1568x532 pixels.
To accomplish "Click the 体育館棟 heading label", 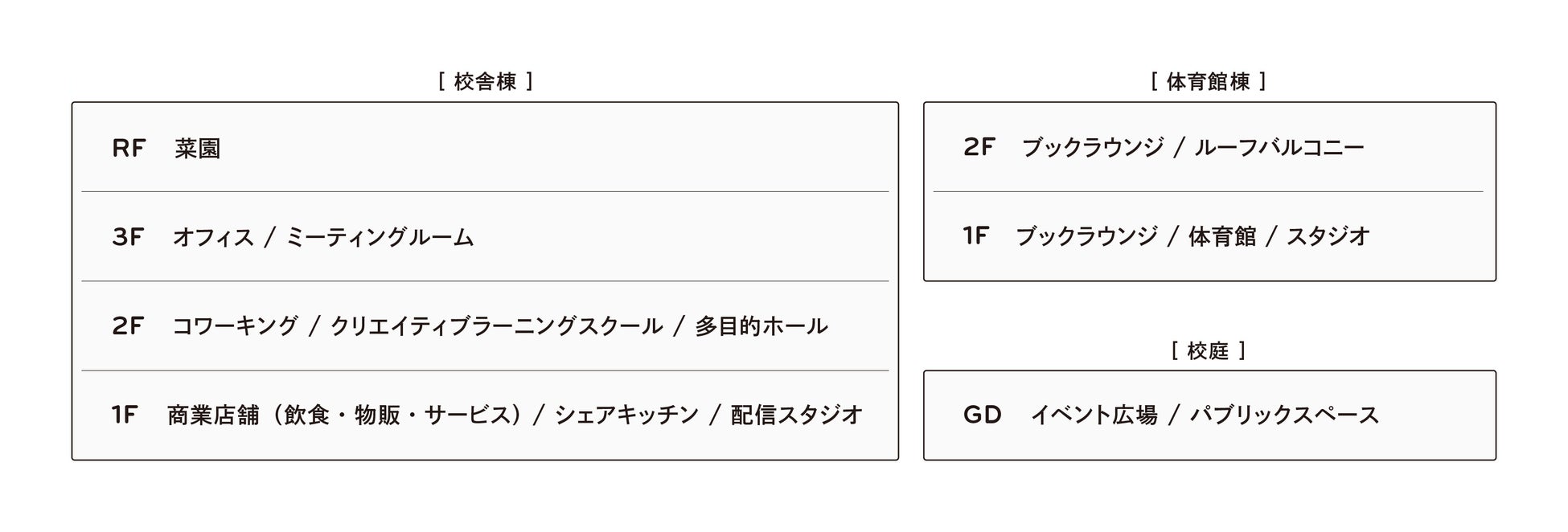I will pyautogui.click(x=1209, y=82).
